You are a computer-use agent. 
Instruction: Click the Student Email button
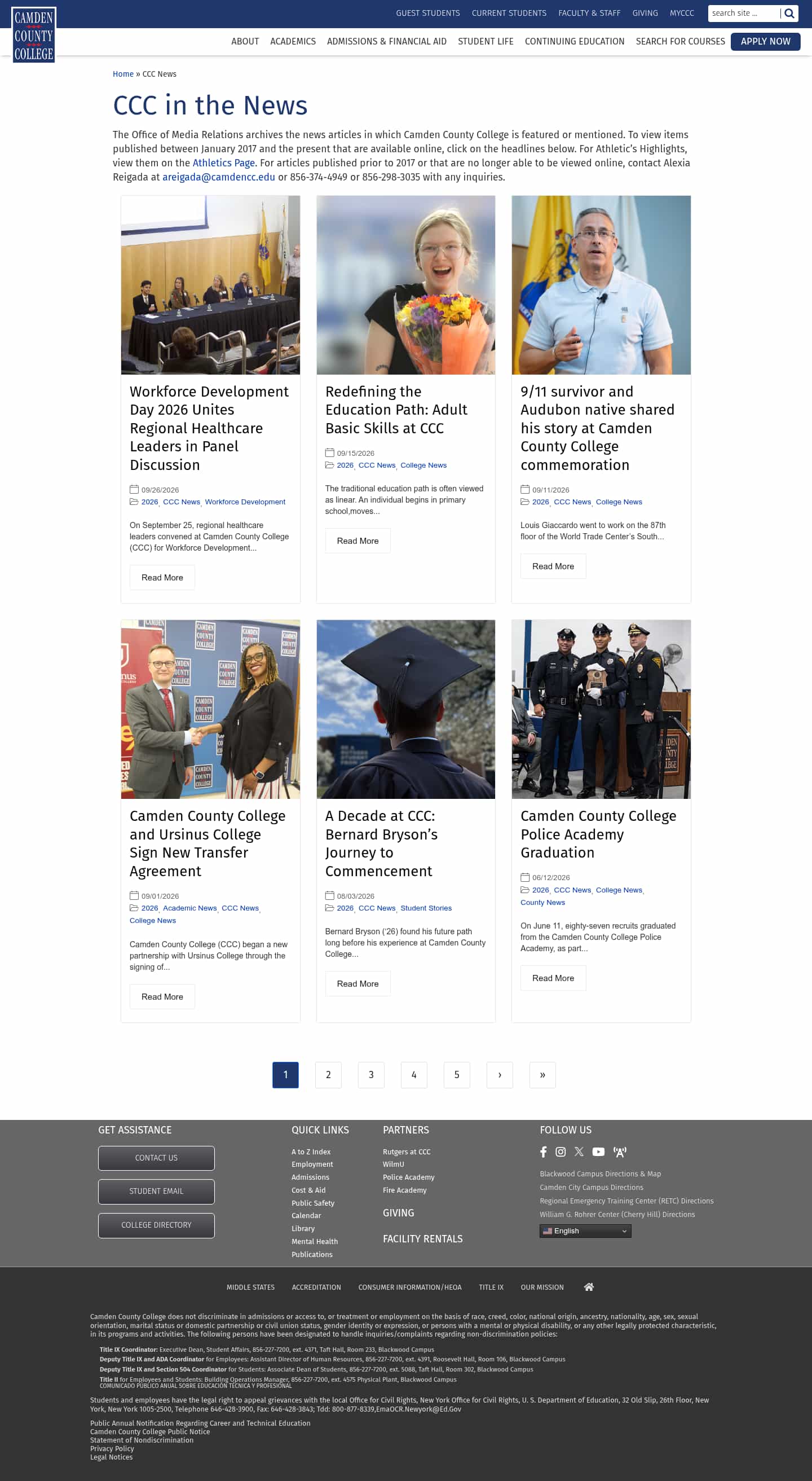click(x=156, y=1191)
